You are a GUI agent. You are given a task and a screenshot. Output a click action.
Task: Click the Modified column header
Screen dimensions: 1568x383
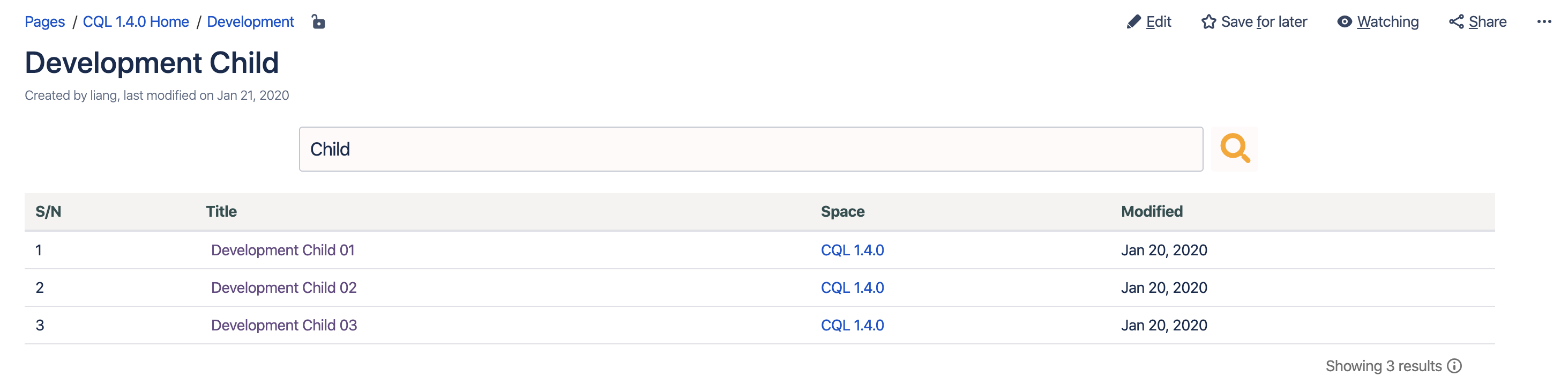tap(1152, 211)
